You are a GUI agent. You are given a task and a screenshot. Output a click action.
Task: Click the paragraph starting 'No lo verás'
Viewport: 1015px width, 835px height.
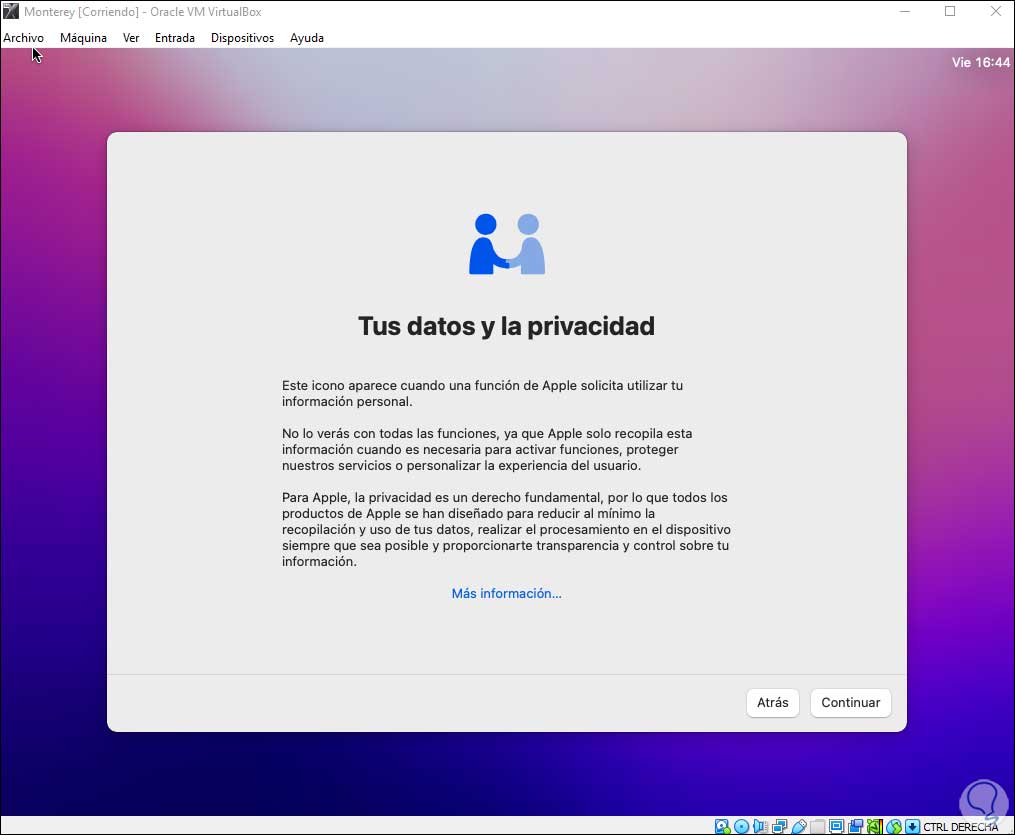[x=487, y=449]
